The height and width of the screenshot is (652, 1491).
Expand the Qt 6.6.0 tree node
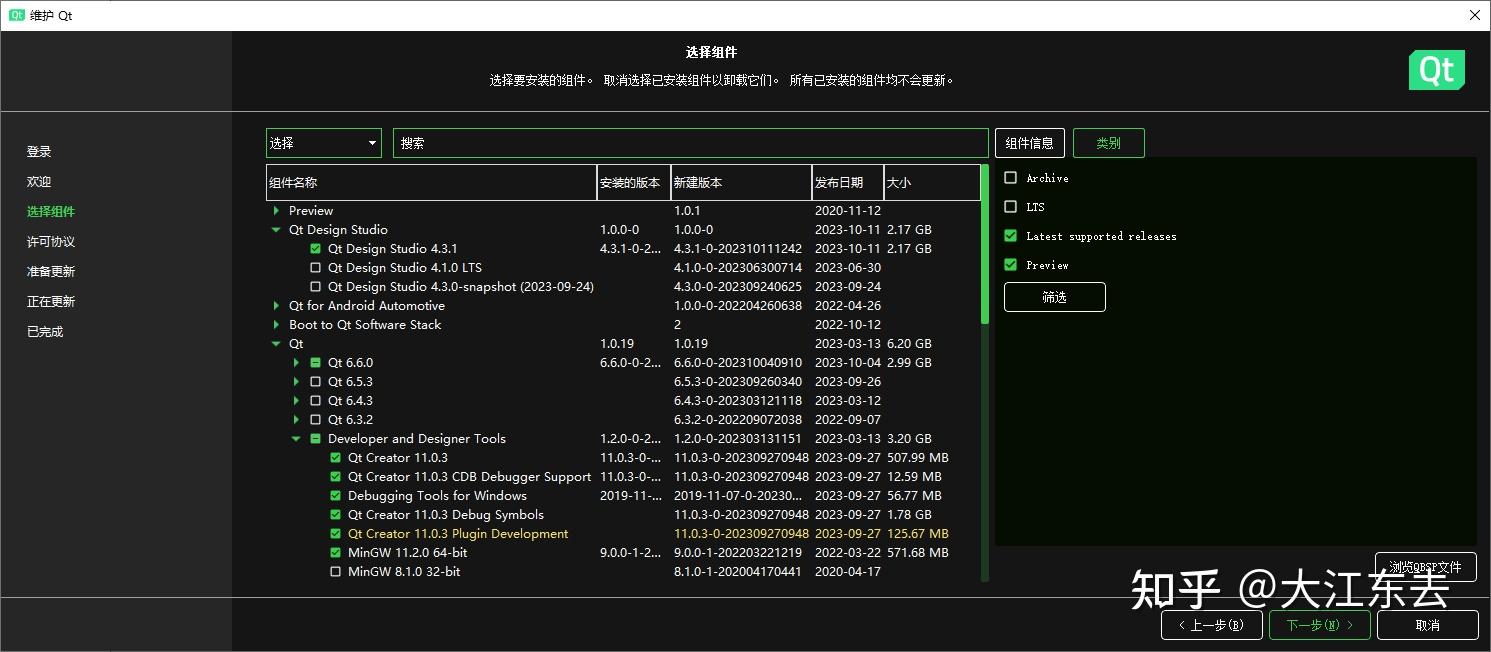coord(296,362)
